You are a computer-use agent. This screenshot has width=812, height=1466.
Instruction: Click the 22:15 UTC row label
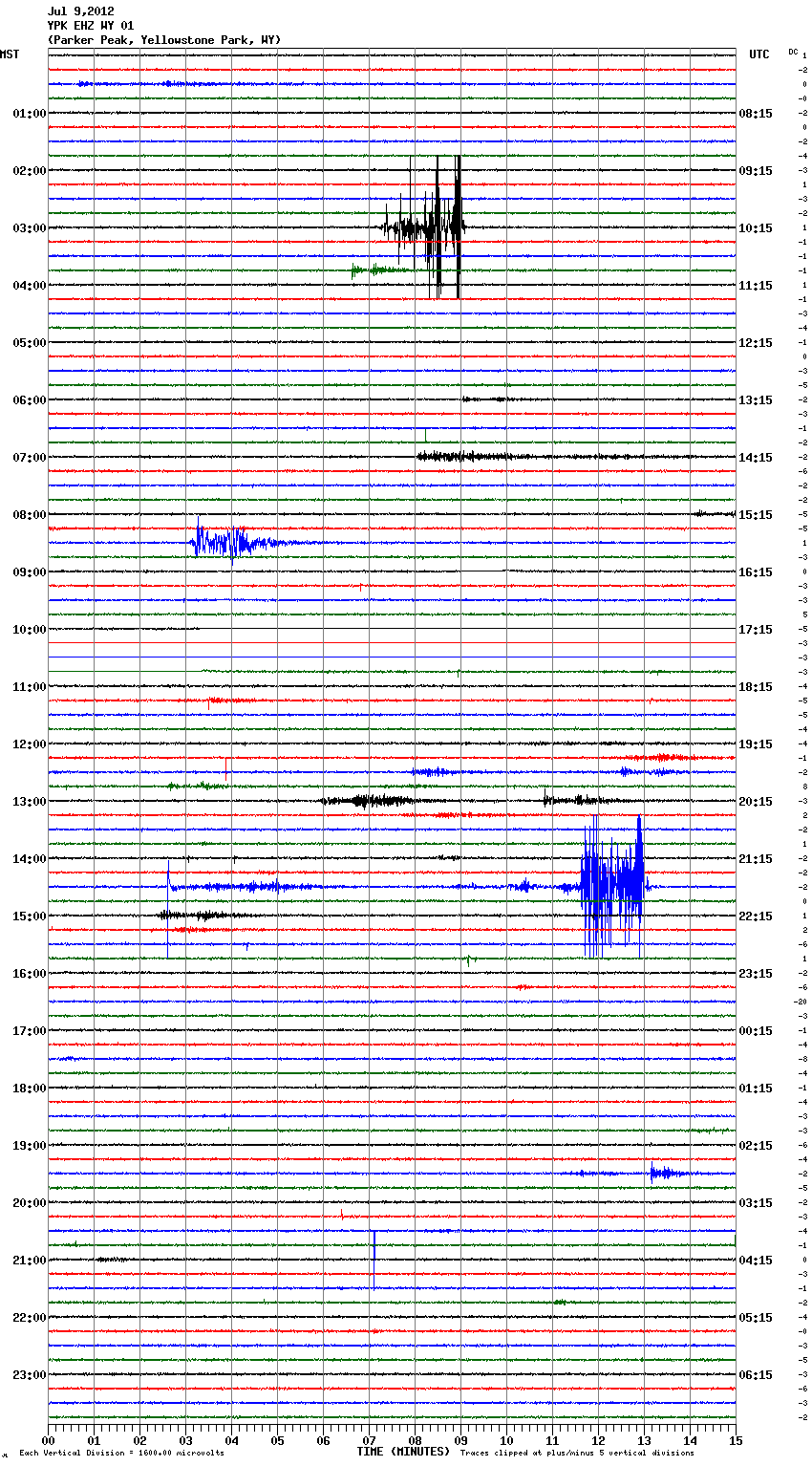click(756, 916)
